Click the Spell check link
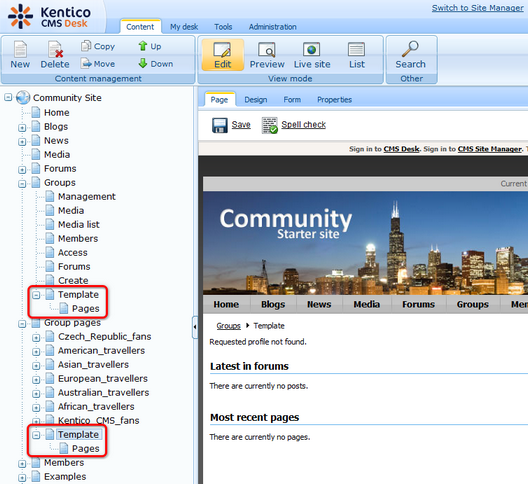This screenshot has height=484, width=528. coord(303,125)
